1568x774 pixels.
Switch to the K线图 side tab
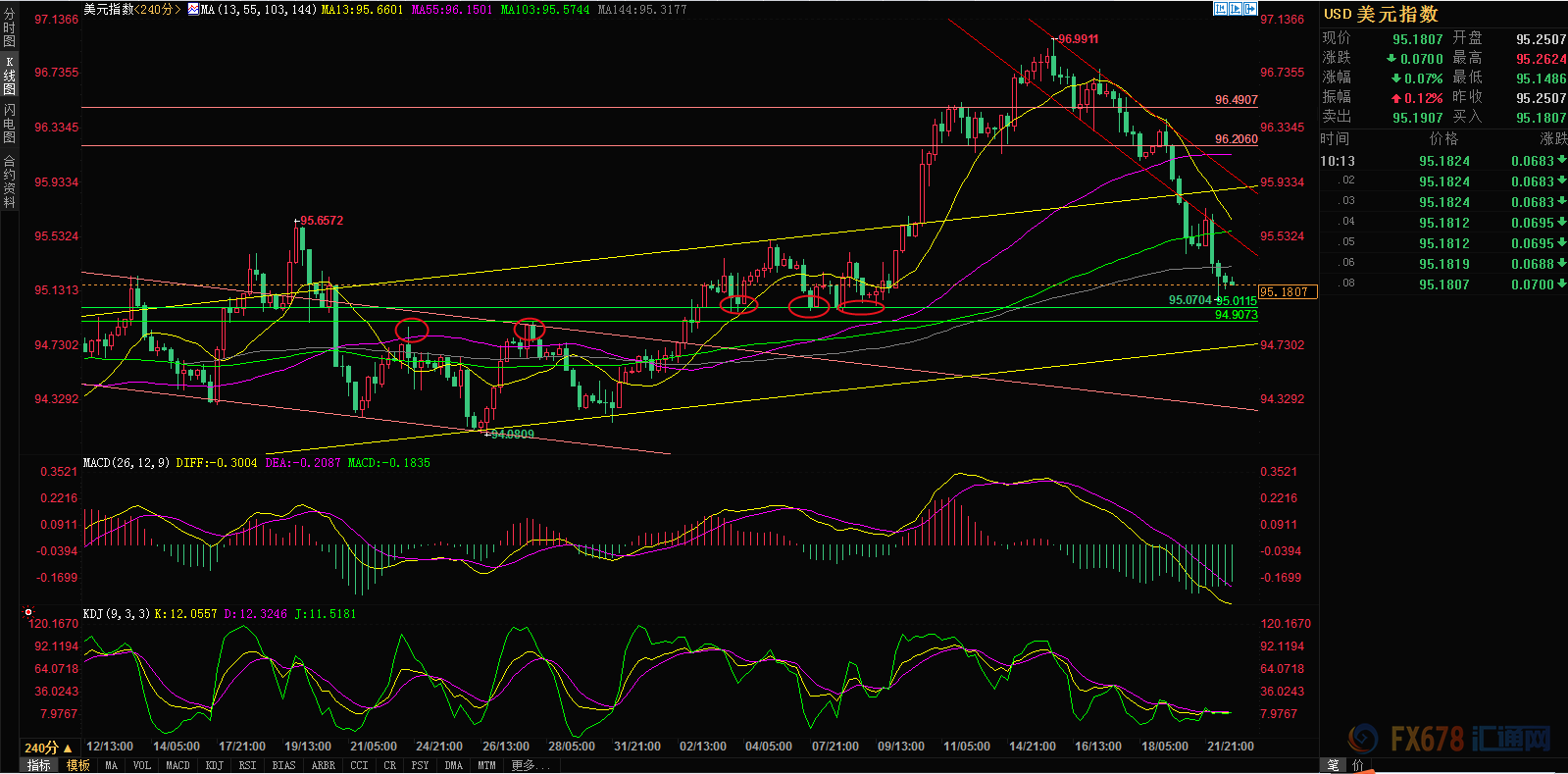(x=9, y=76)
